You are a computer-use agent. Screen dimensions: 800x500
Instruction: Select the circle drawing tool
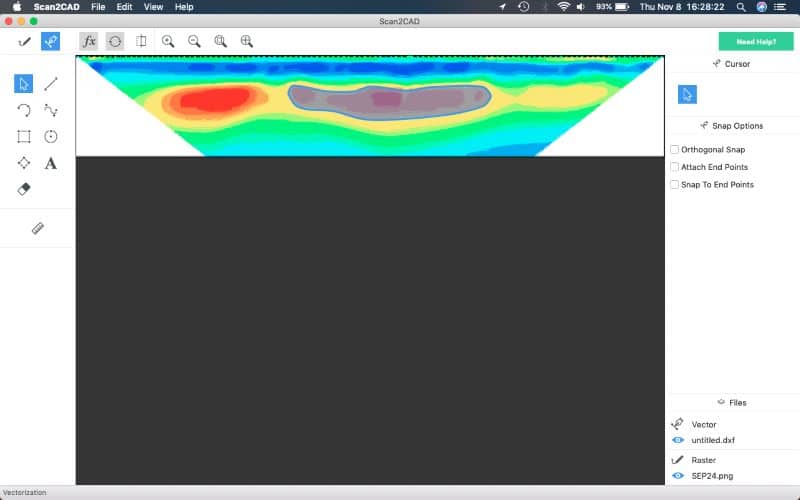point(51,137)
